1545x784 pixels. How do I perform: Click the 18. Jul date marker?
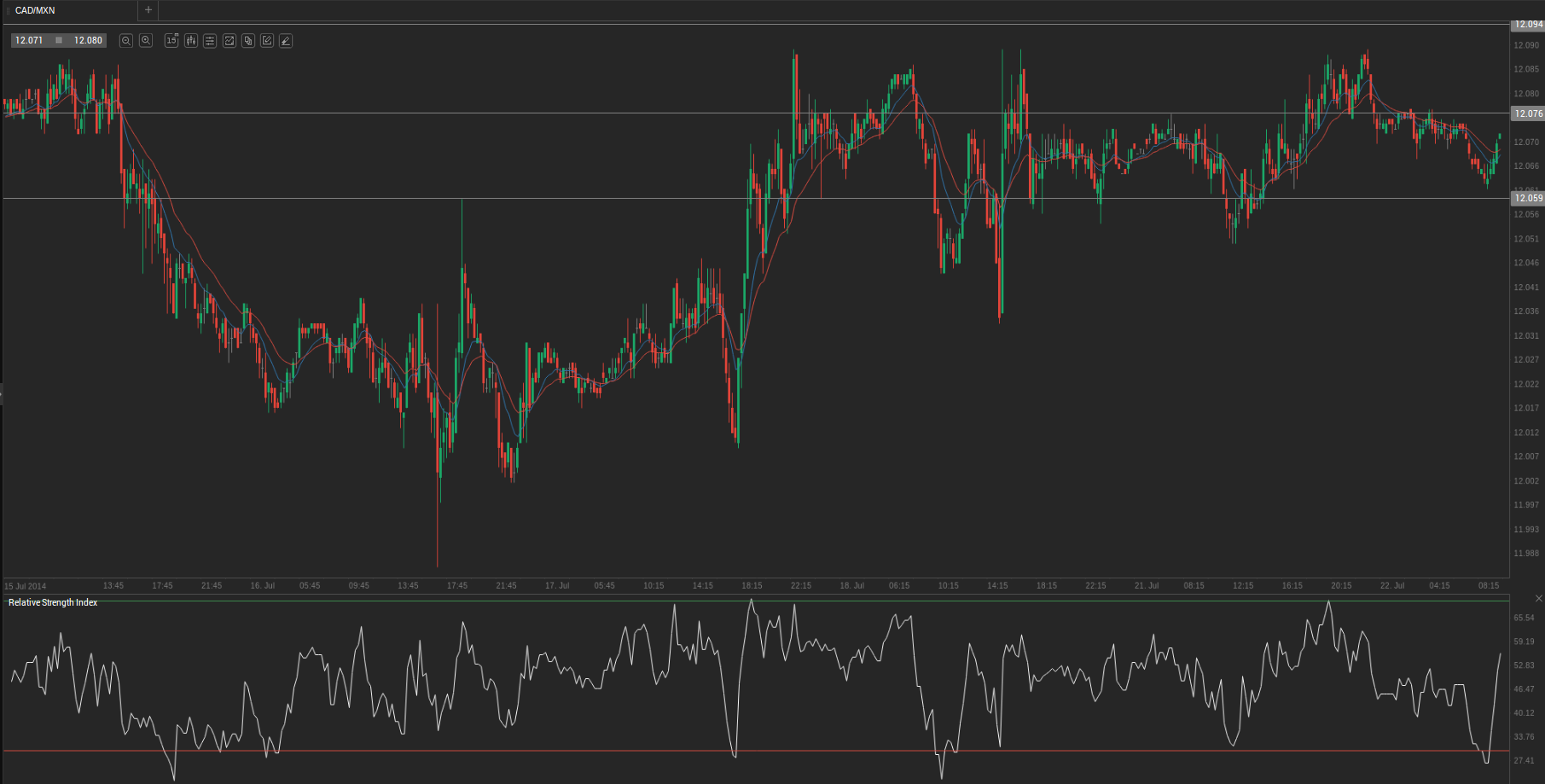click(x=851, y=586)
